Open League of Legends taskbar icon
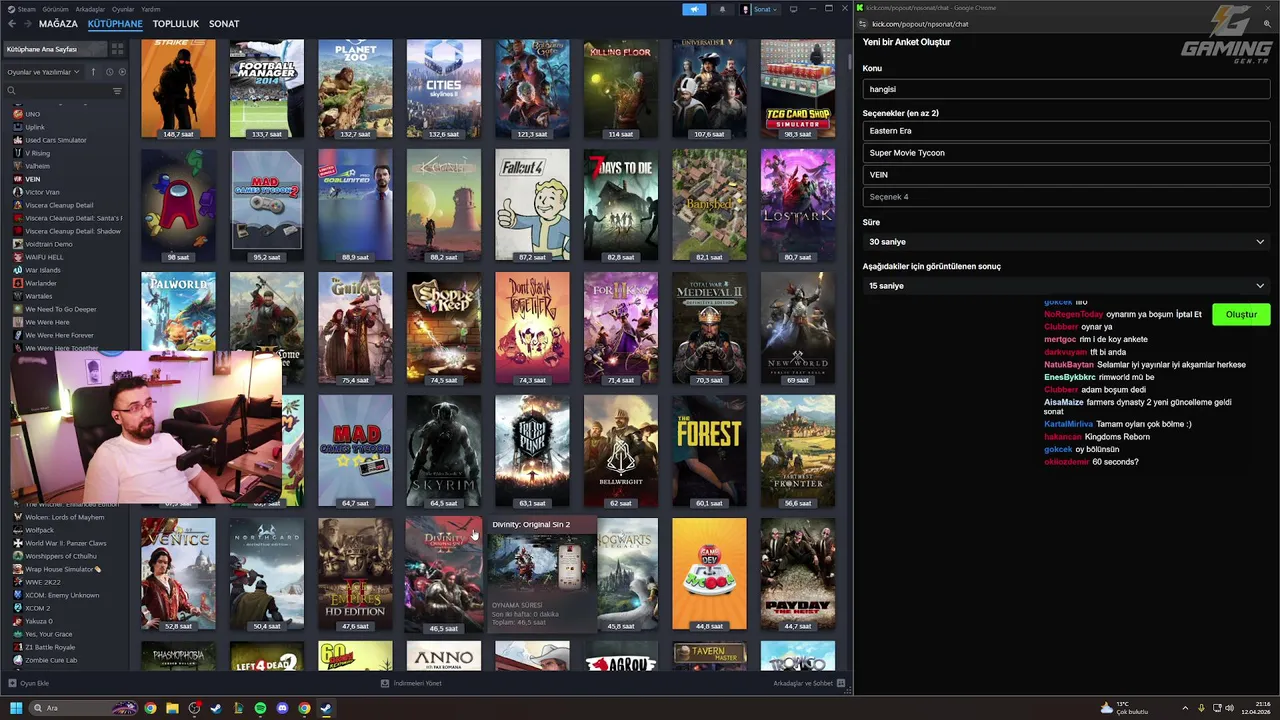Viewport: 1280px width, 720px height. (x=238, y=708)
